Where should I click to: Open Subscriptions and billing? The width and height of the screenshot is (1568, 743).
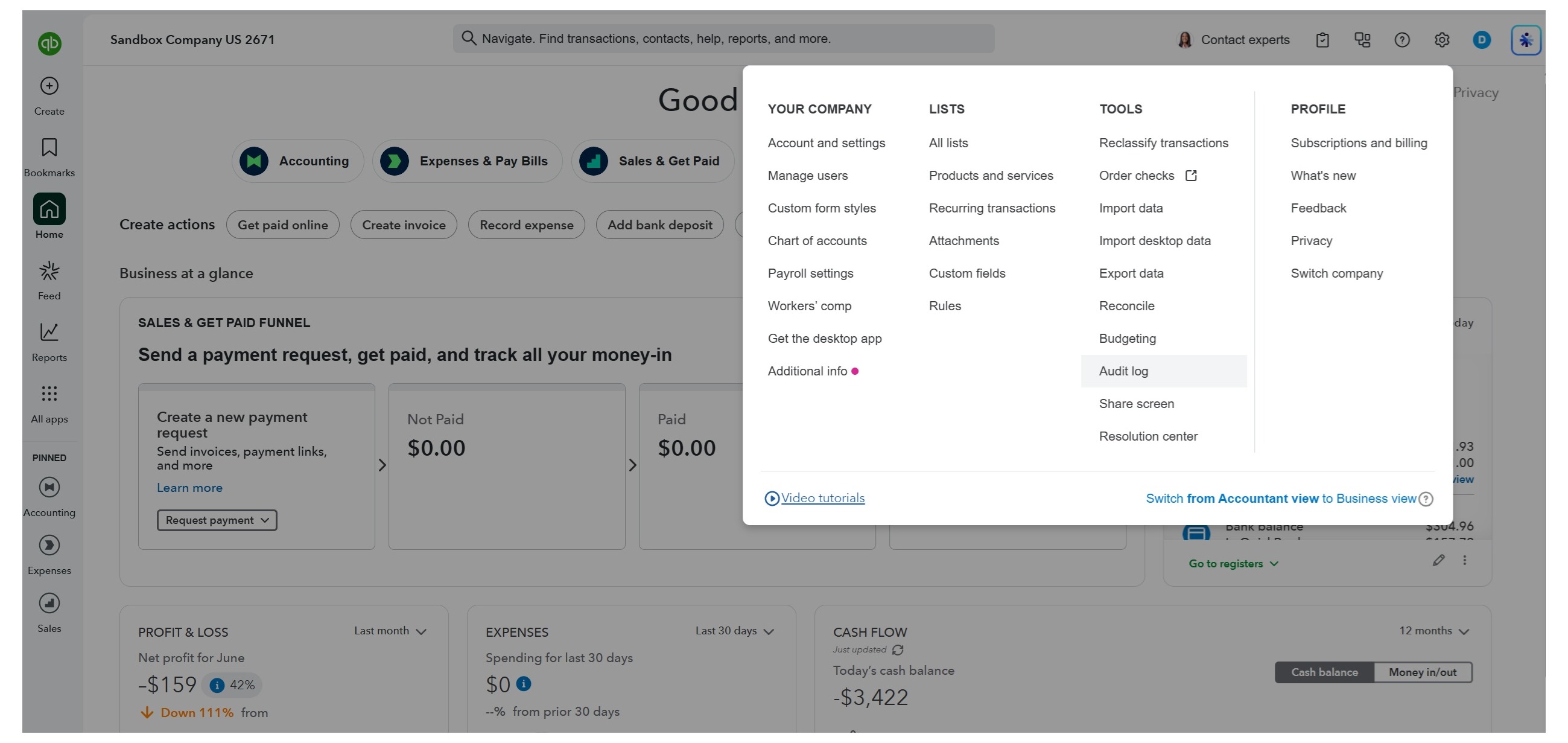[x=1359, y=142]
